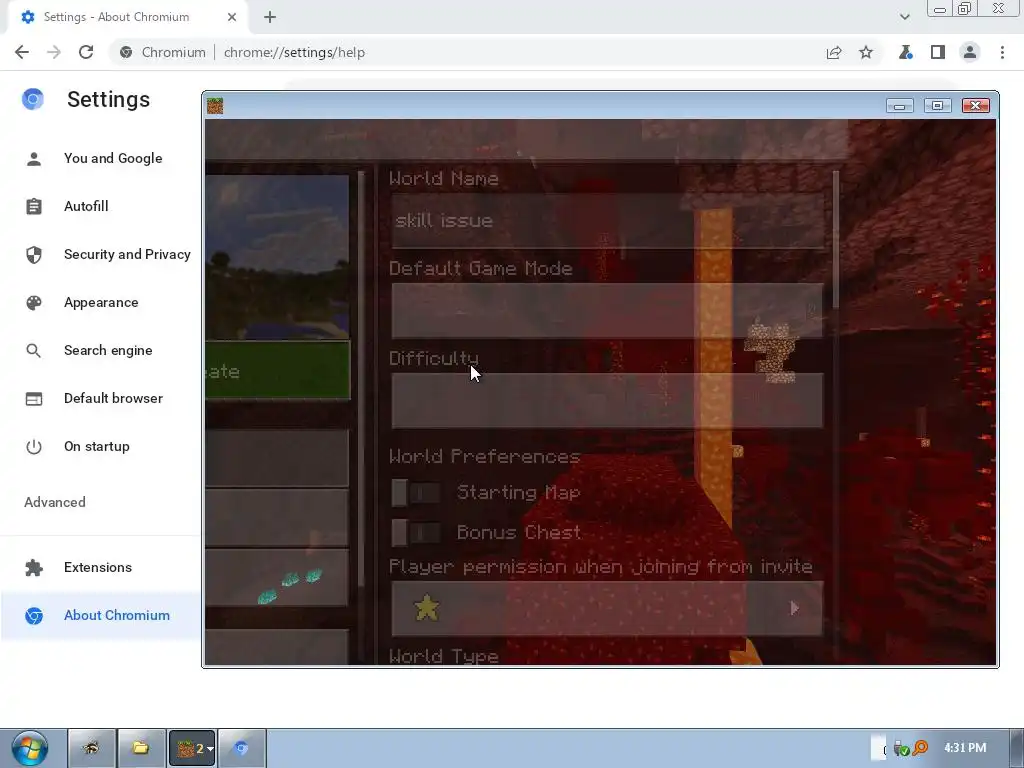The image size is (1024, 768).
Task: Switch to Chromium from the taskbar
Action: 242,748
